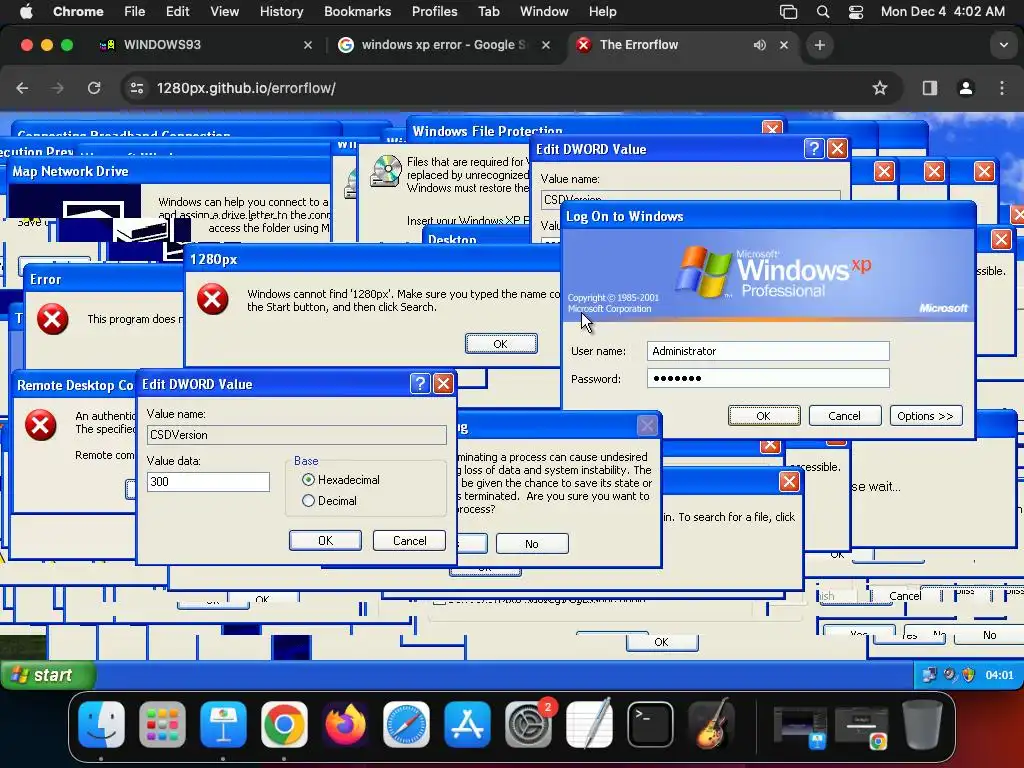This screenshot has width=1024, height=768.
Task: Click No in the end process warning
Action: 532,543
